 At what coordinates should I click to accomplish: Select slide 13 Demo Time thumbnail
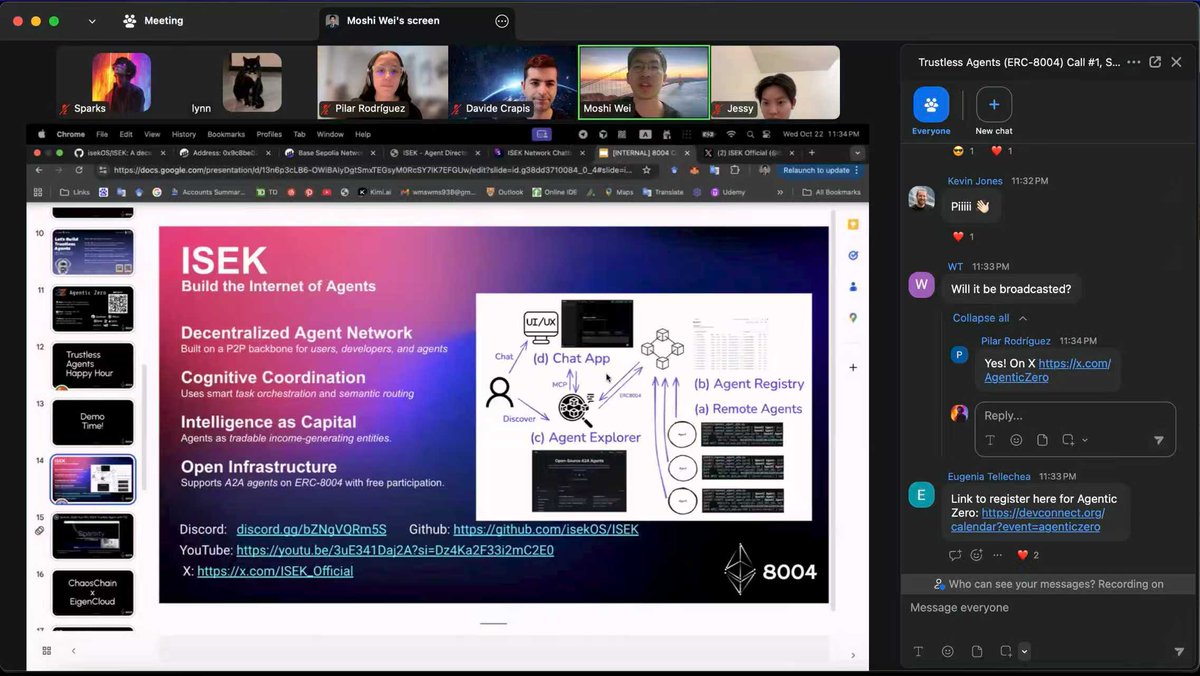(x=92, y=422)
